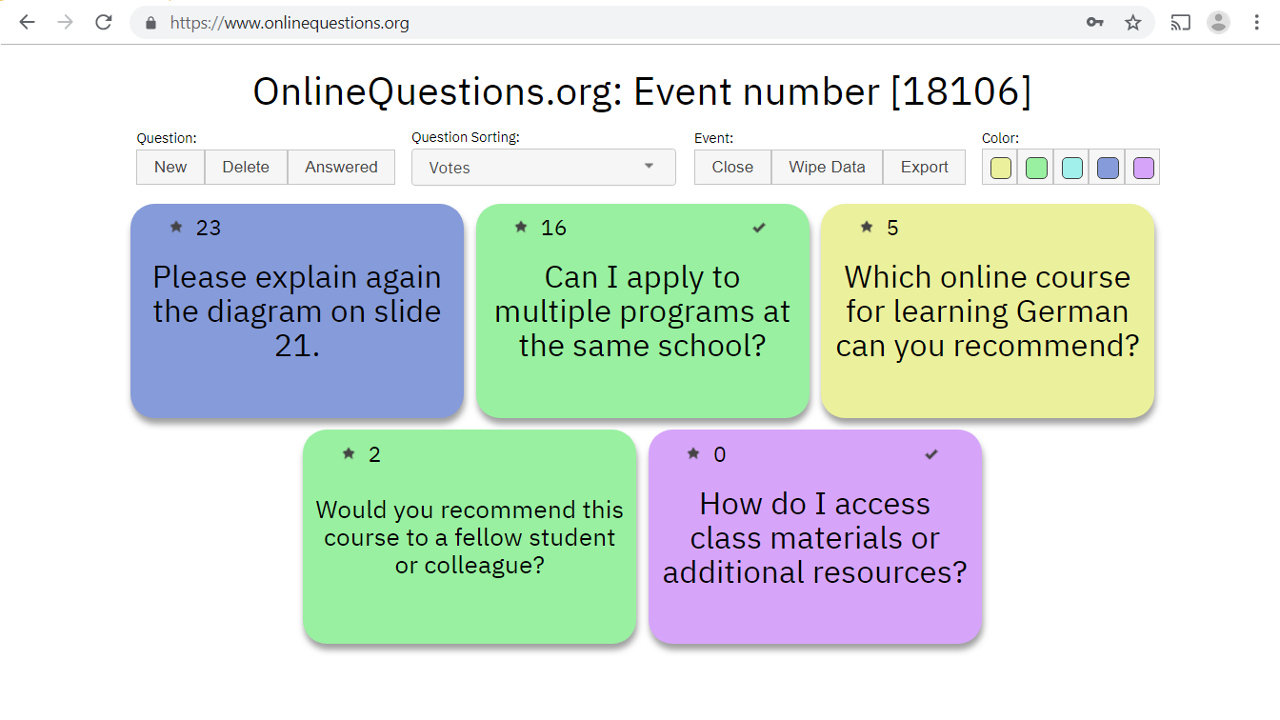Toggle the answered checkmark on "How do I access" card

[x=931, y=454]
